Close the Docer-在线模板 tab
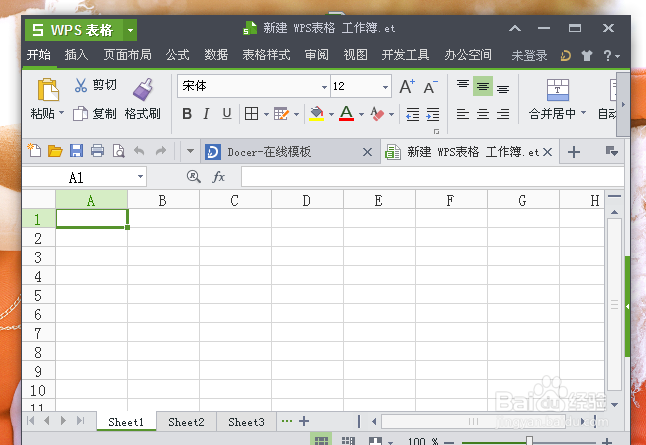The height and width of the screenshot is (445, 646). (x=367, y=152)
